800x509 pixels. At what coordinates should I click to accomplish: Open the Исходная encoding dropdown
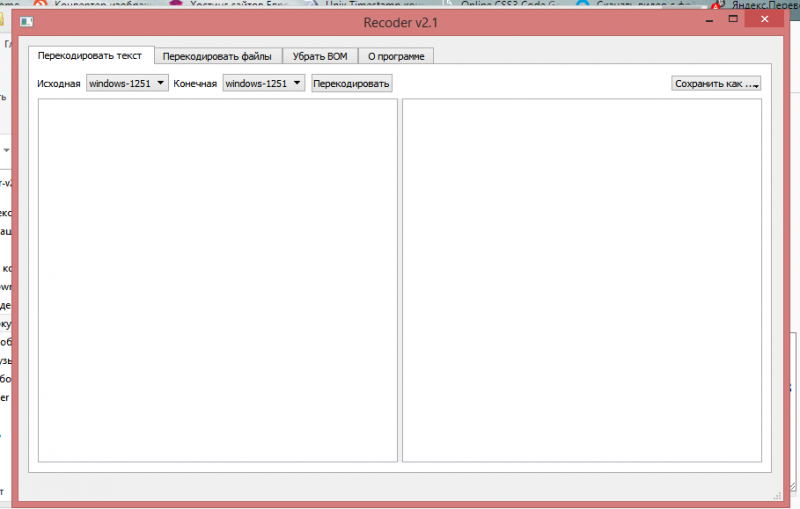[x=127, y=84]
